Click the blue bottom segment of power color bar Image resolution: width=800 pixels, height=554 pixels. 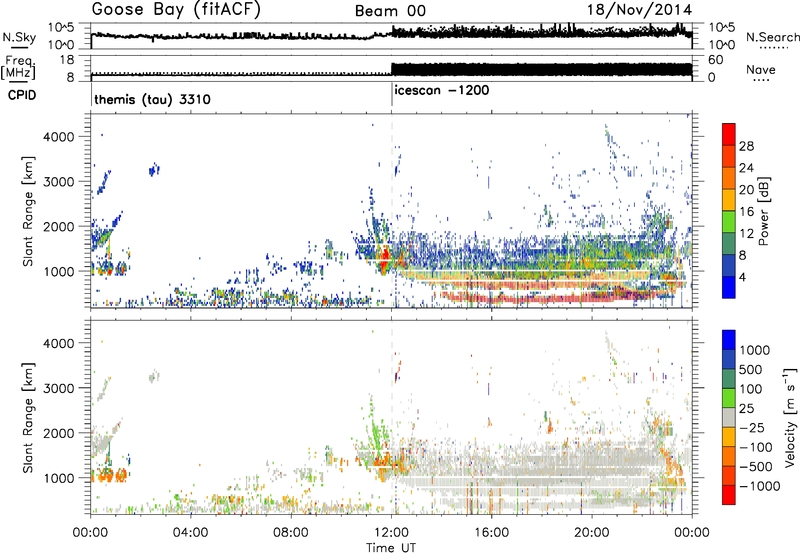tap(729, 288)
